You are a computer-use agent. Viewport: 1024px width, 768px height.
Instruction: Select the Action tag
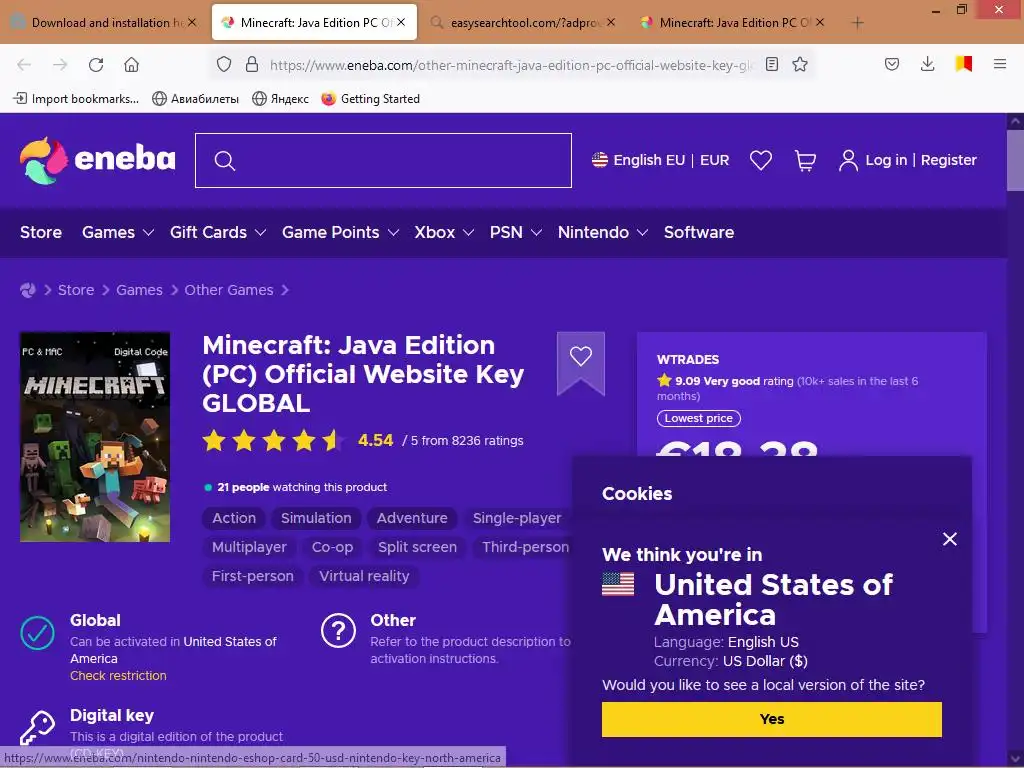pos(234,518)
